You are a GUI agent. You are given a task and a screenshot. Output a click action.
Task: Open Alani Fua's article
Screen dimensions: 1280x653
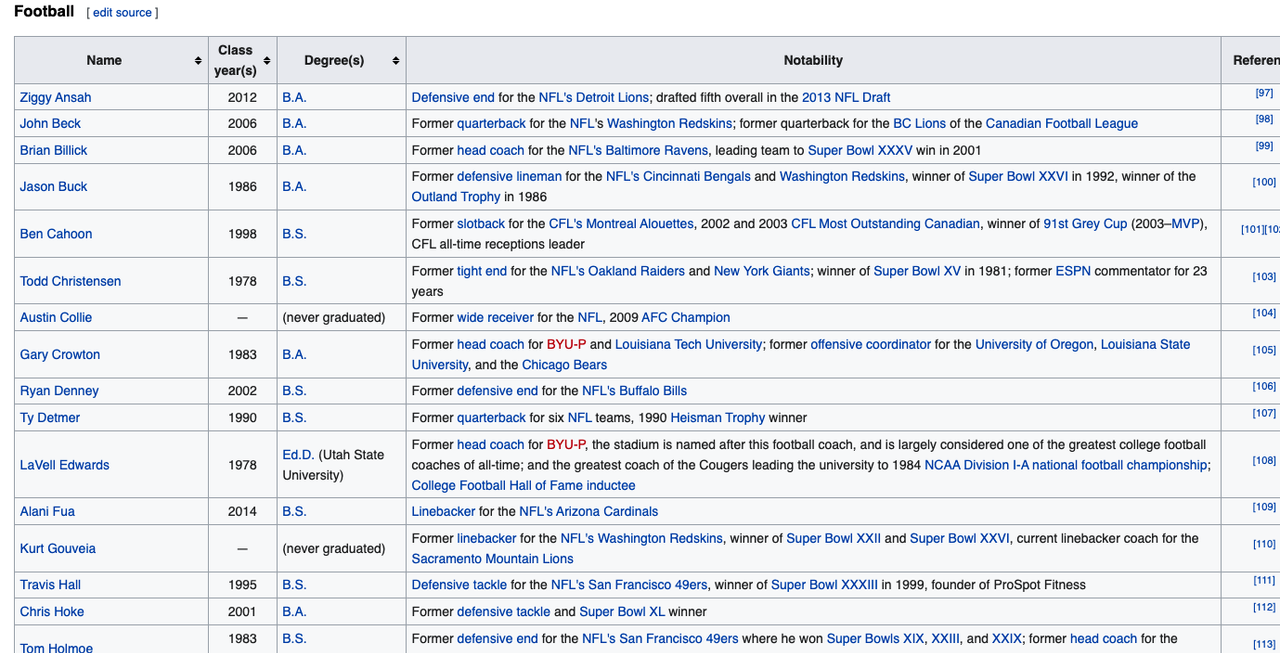47,511
